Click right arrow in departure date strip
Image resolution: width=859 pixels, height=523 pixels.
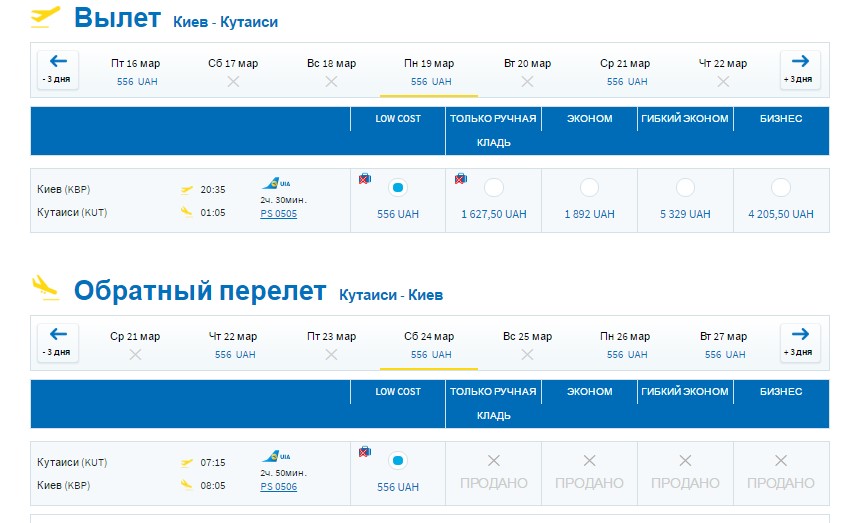(x=799, y=69)
